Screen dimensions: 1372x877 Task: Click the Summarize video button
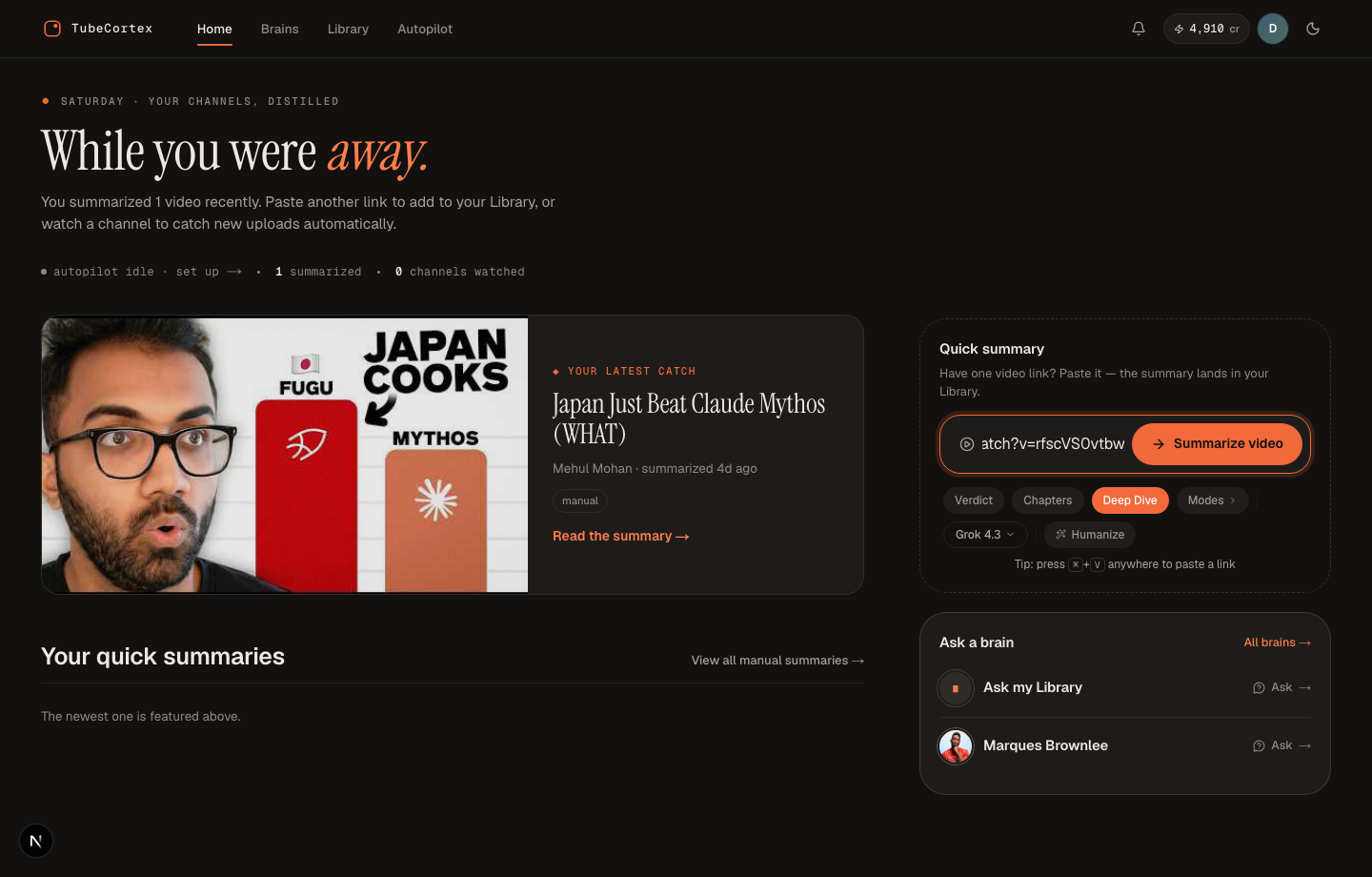pyautogui.click(x=1217, y=444)
